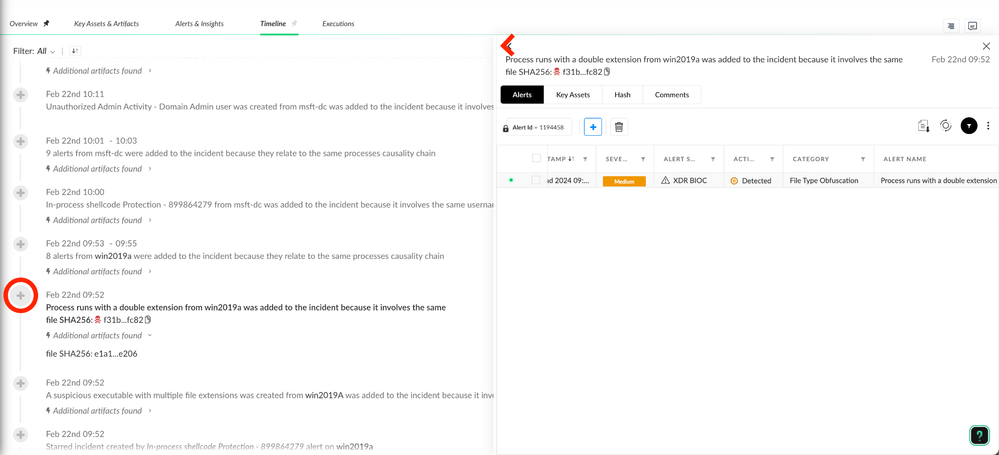The width and height of the screenshot is (999, 455).
Task: Open the Filter: All dropdown
Action: pos(34,51)
